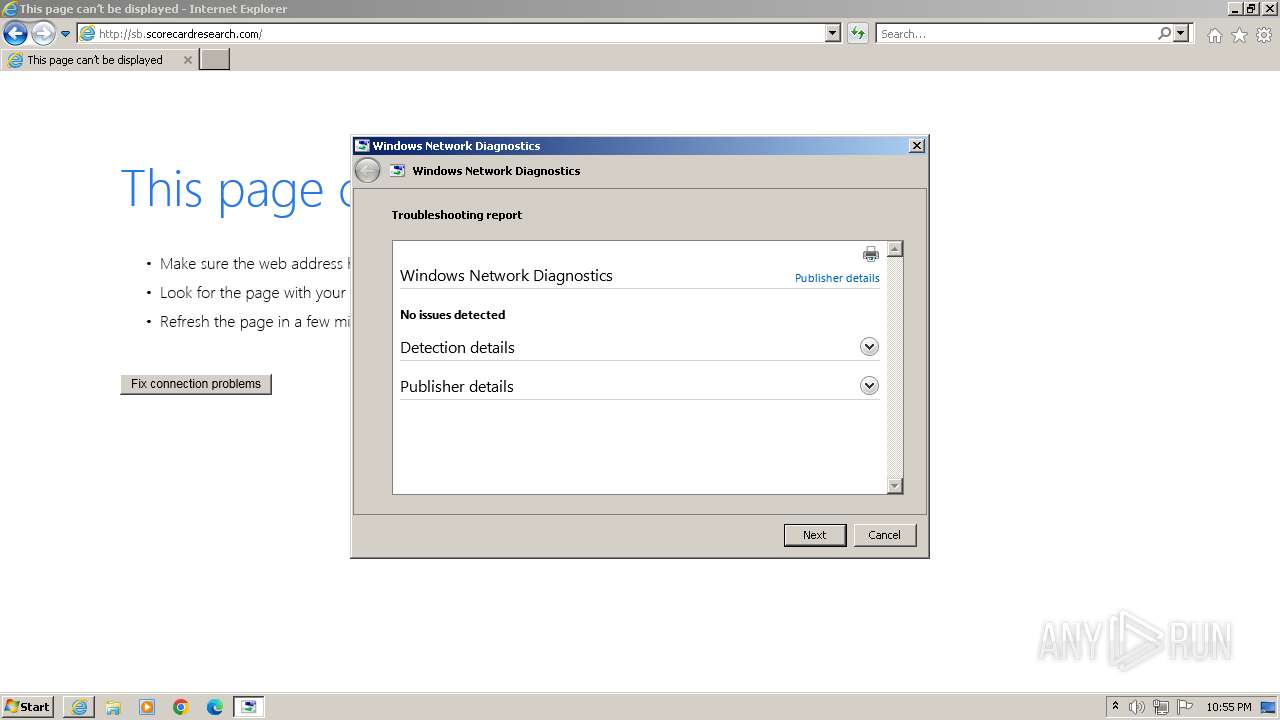Open the address bar autocomplete dropdown

pyautogui.click(x=833, y=34)
